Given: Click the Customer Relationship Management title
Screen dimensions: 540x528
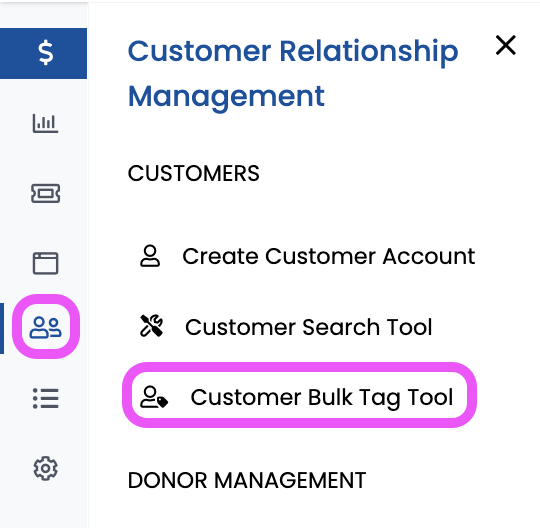Looking at the screenshot, I should coord(293,74).
